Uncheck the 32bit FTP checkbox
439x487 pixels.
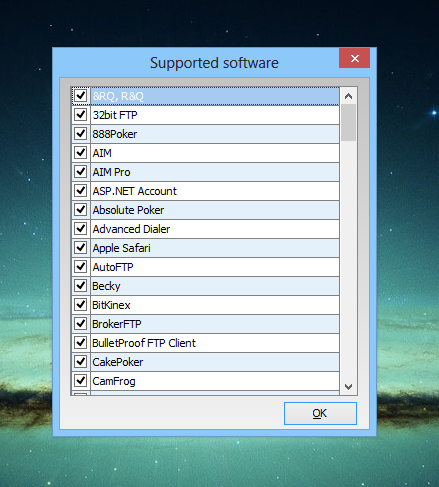pos(80,115)
